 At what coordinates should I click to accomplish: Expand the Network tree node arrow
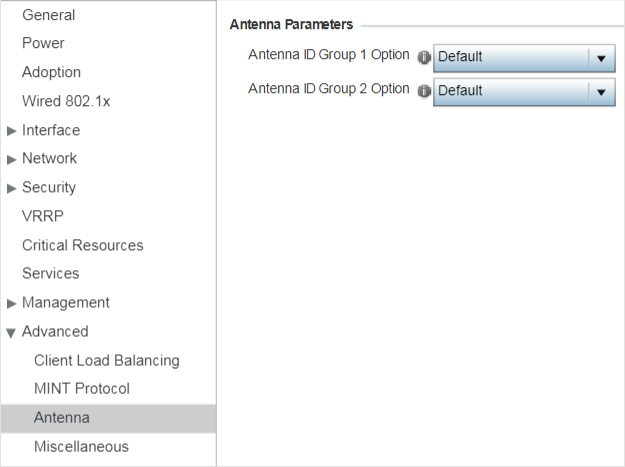pos(12,159)
